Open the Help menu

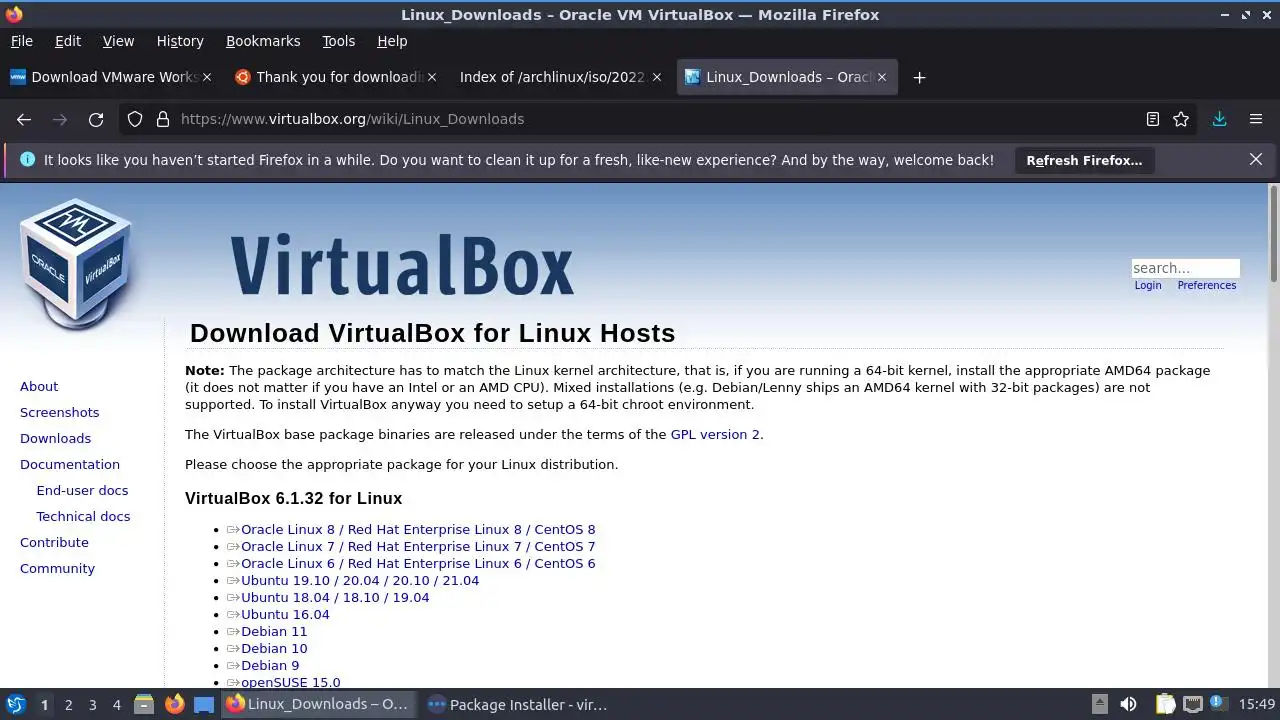(x=392, y=41)
